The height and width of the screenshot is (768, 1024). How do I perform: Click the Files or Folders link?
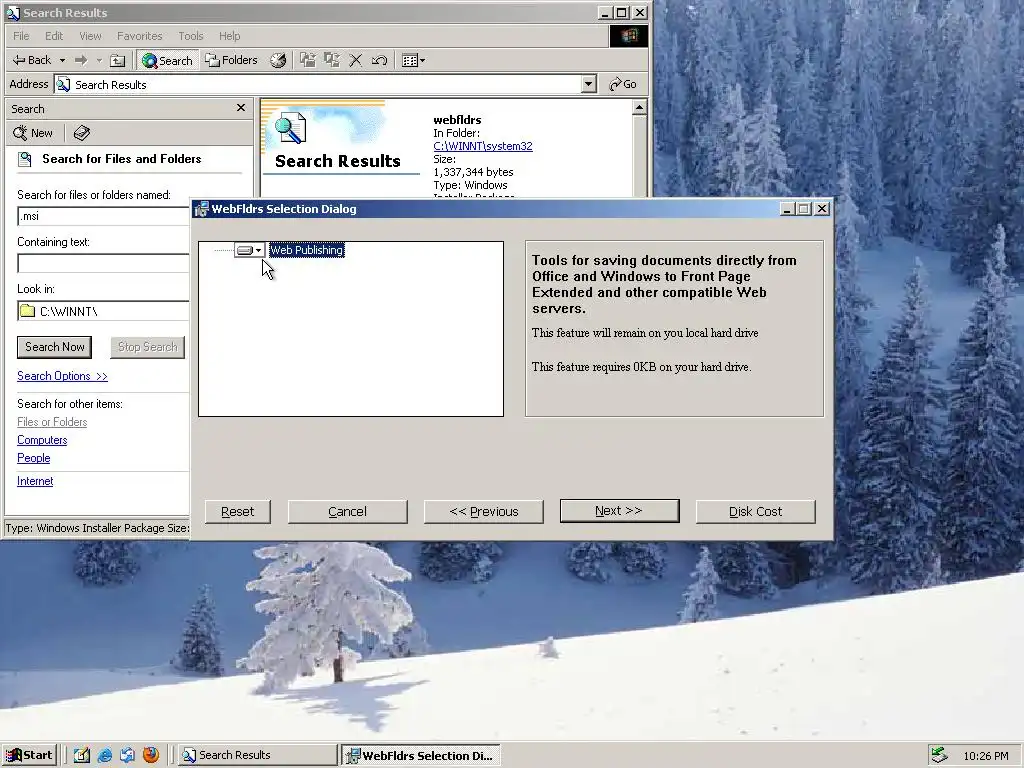pyautogui.click(x=52, y=422)
